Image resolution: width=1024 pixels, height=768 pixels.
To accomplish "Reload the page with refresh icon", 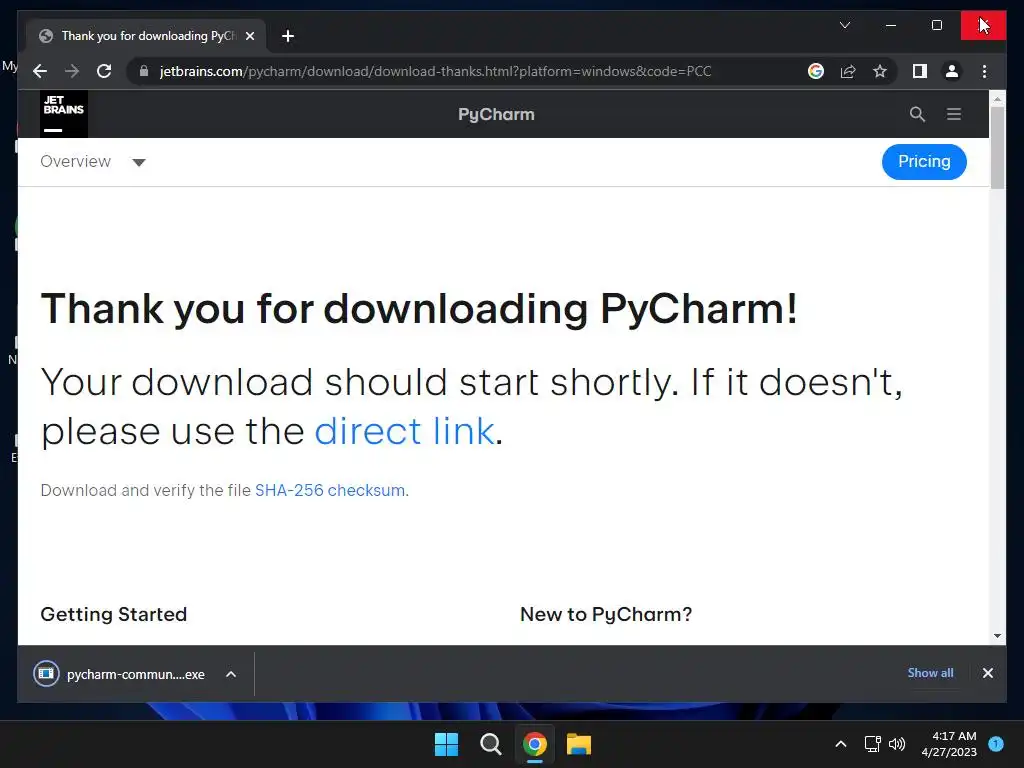I will pyautogui.click(x=104, y=71).
